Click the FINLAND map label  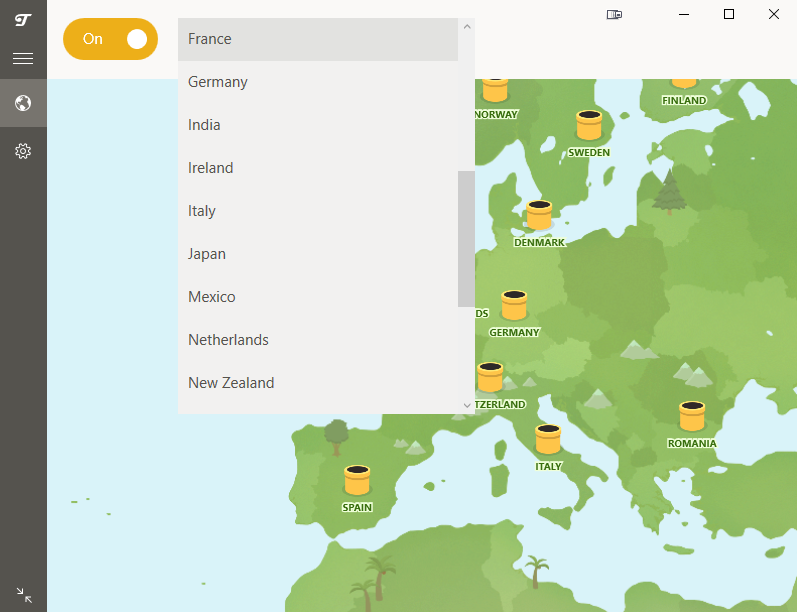point(684,101)
